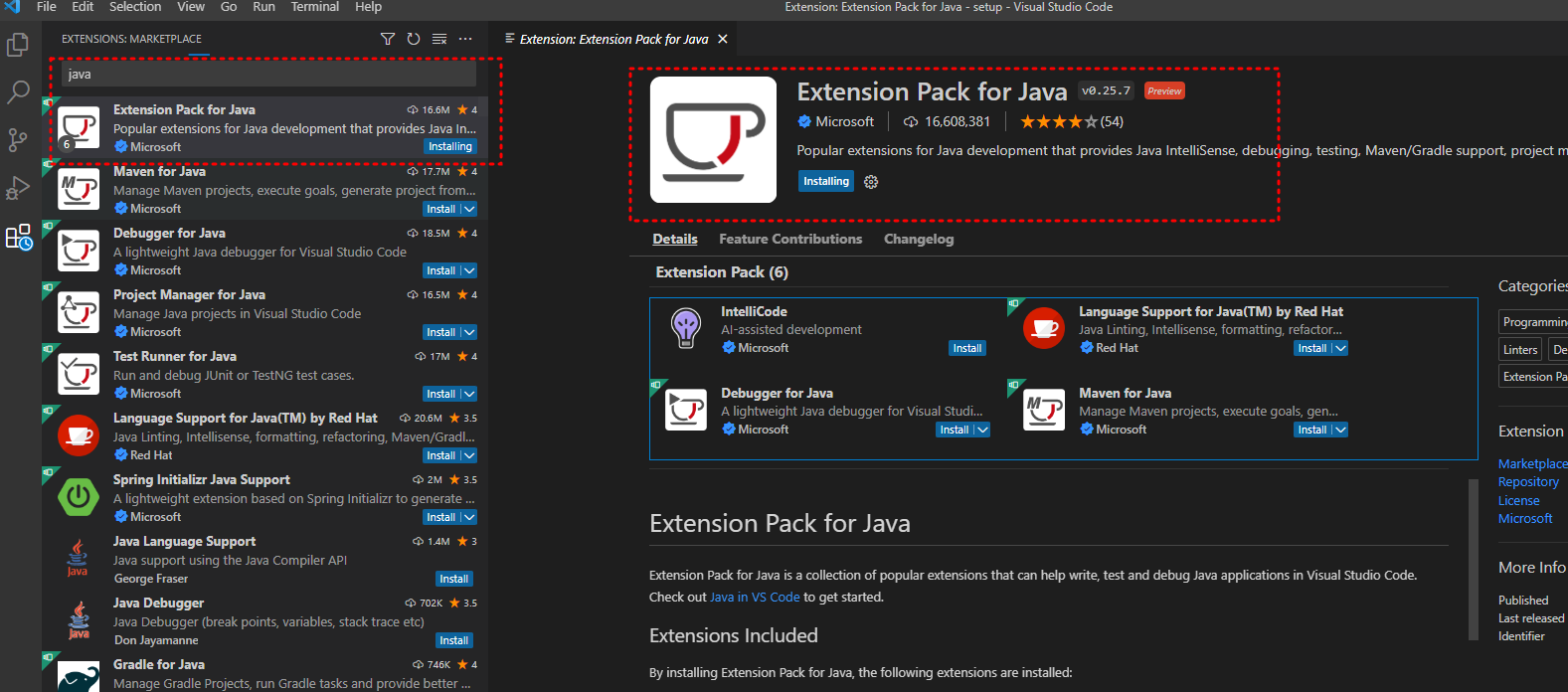
Task: Click the Java Language Support list icon
Action: tap(78, 558)
